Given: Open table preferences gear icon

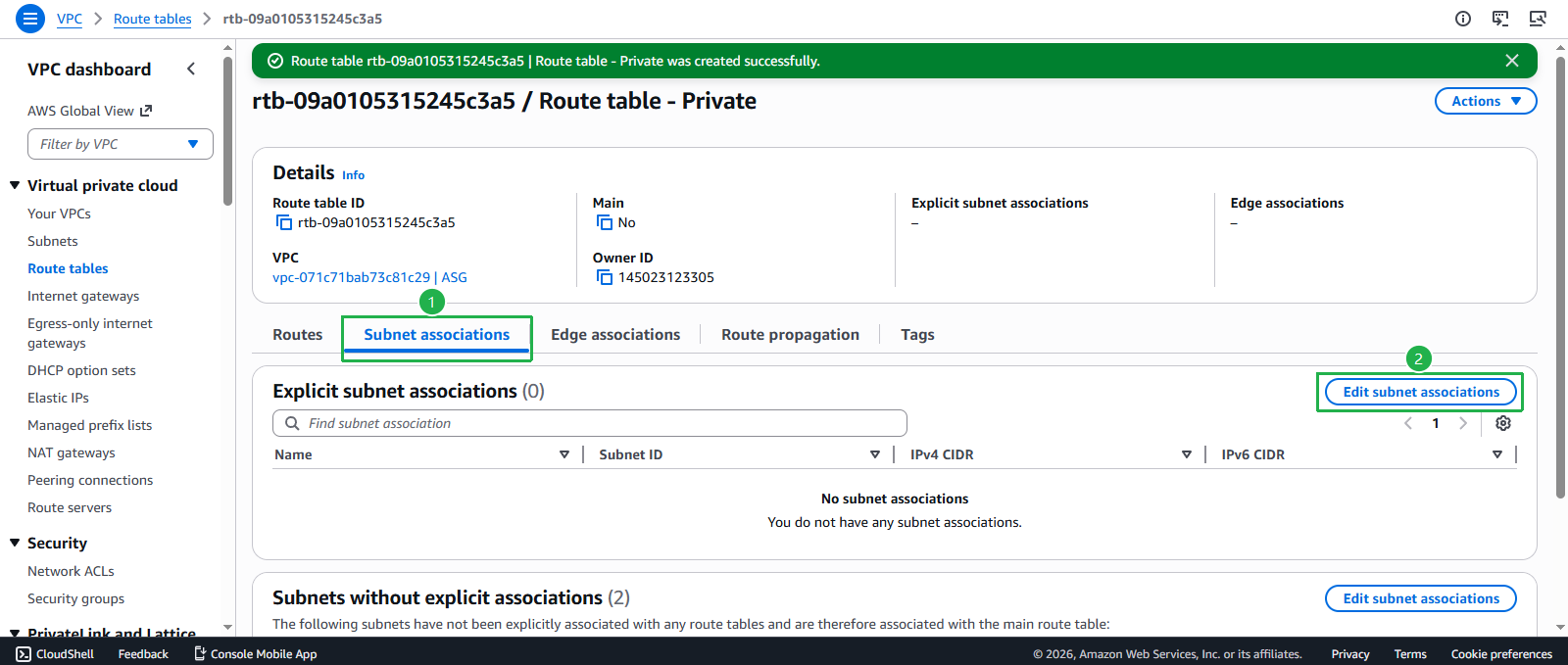Looking at the screenshot, I should click(1503, 423).
